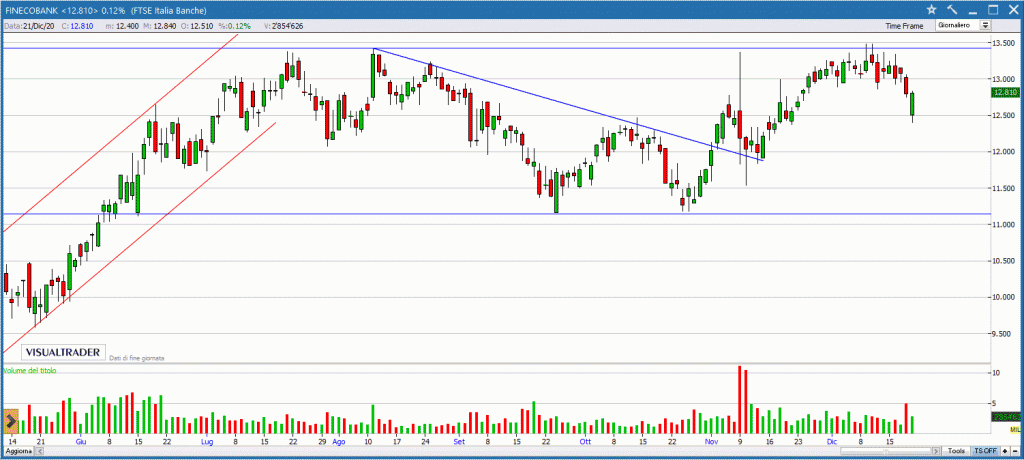Click the m: 12.400 minimum value
1024x460 pixels.
point(123,25)
